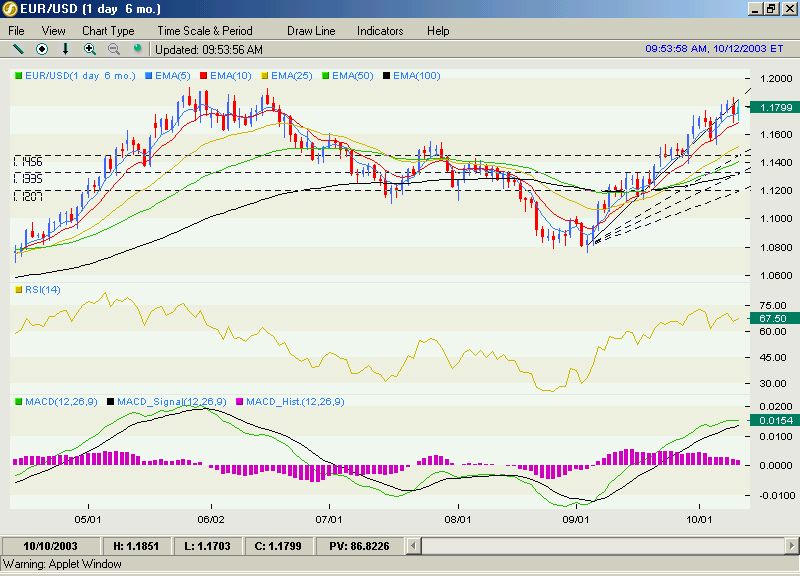This screenshot has height=576, width=800.
Task: Click the 1.1207 dashed level label
Action: click(x=28, y=196)
